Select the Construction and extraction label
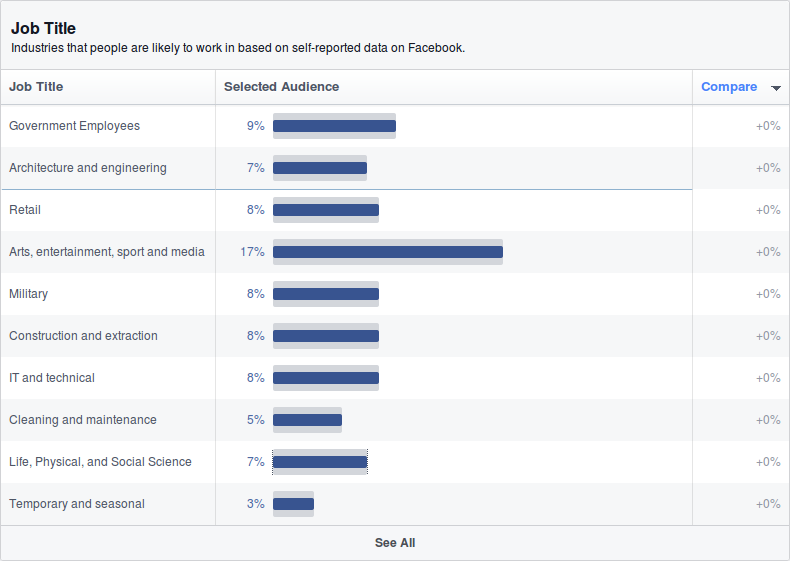This screenshot has height=561, width=790. [83, 336]
